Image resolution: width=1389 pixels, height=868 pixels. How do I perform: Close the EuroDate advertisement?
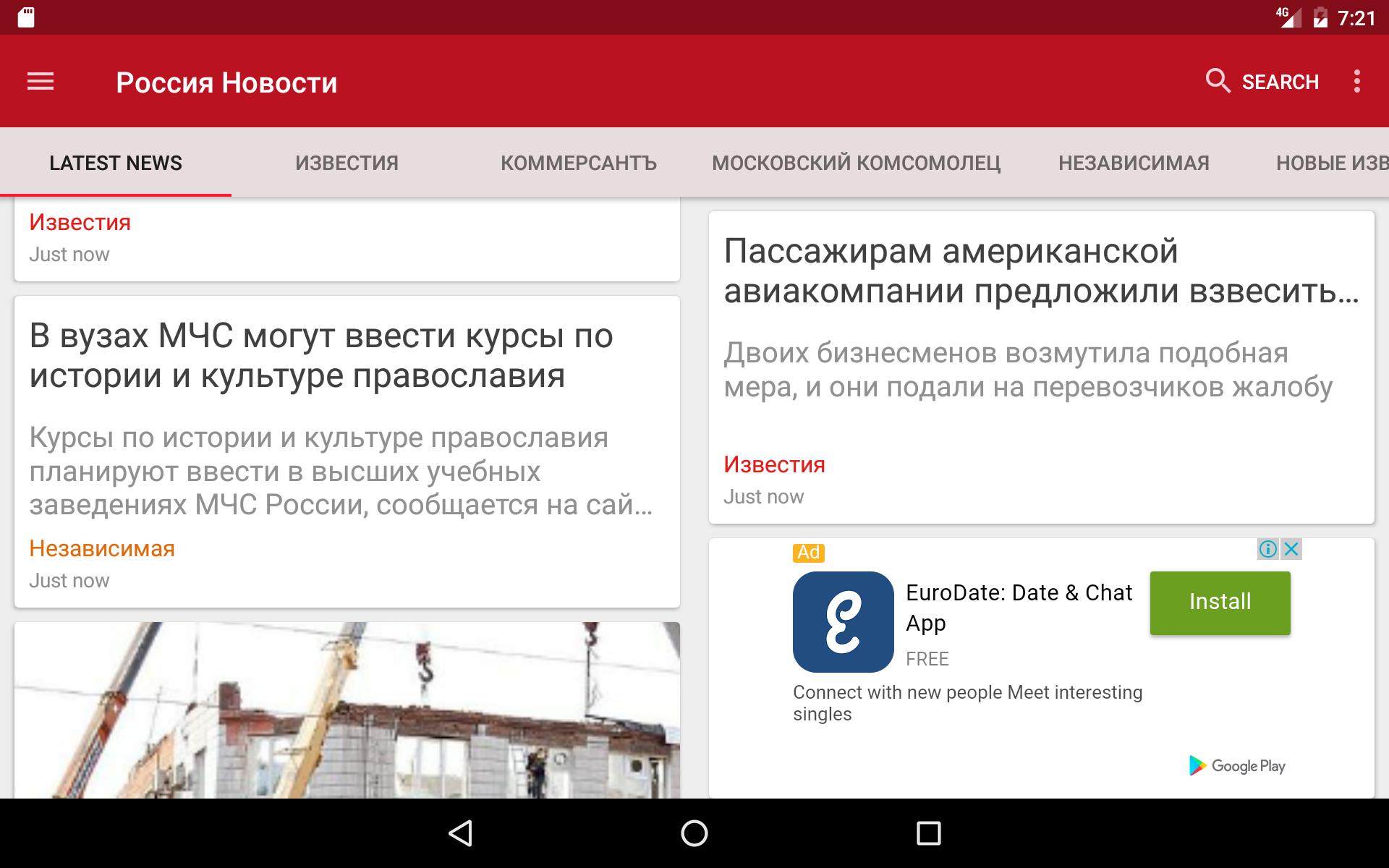(1291, 549)
